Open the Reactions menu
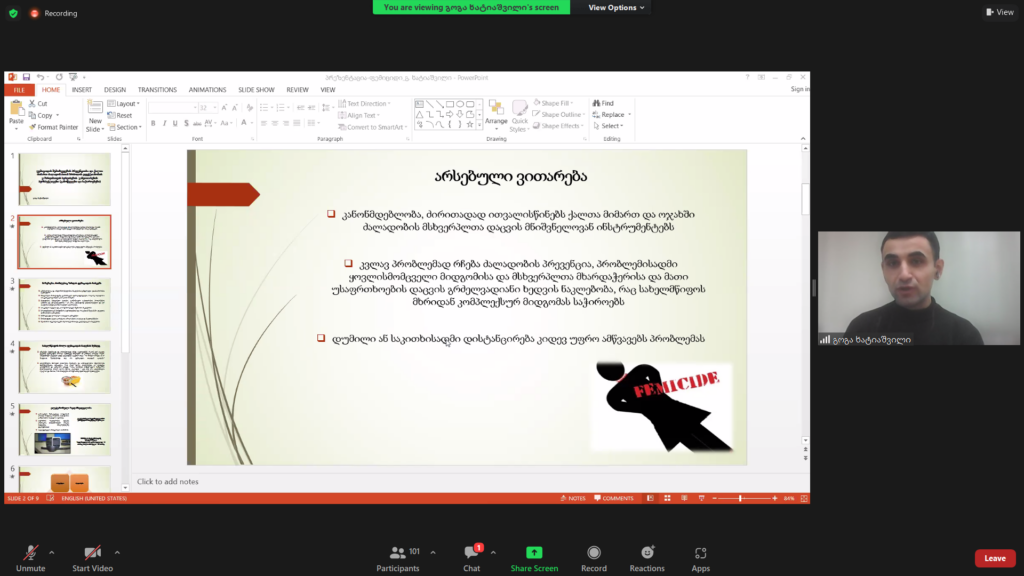Screen dimensions: 1024x576 (647, 553)
